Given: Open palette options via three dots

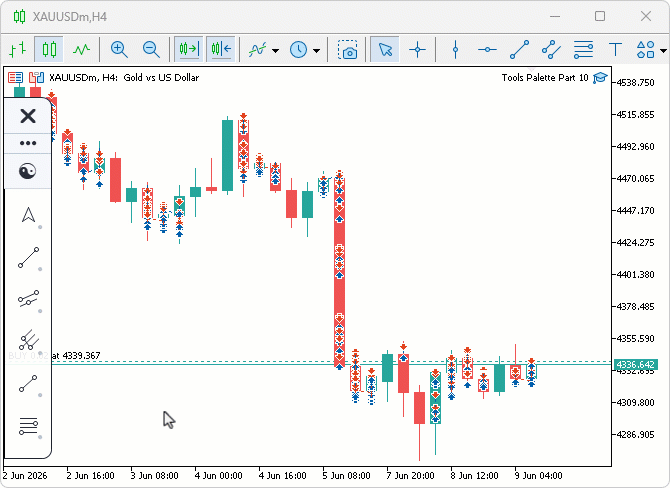Looking at the screenshot, I should click(x=28, y=143).
